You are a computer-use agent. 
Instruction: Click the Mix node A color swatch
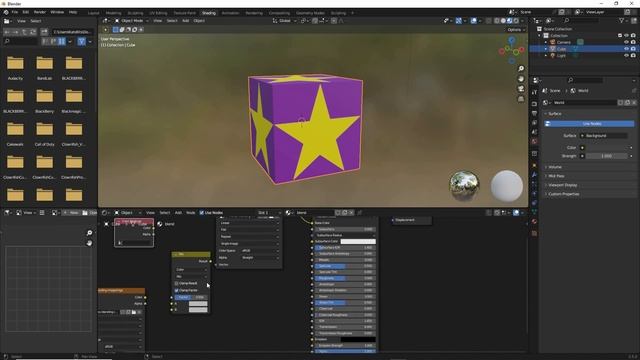198,304
